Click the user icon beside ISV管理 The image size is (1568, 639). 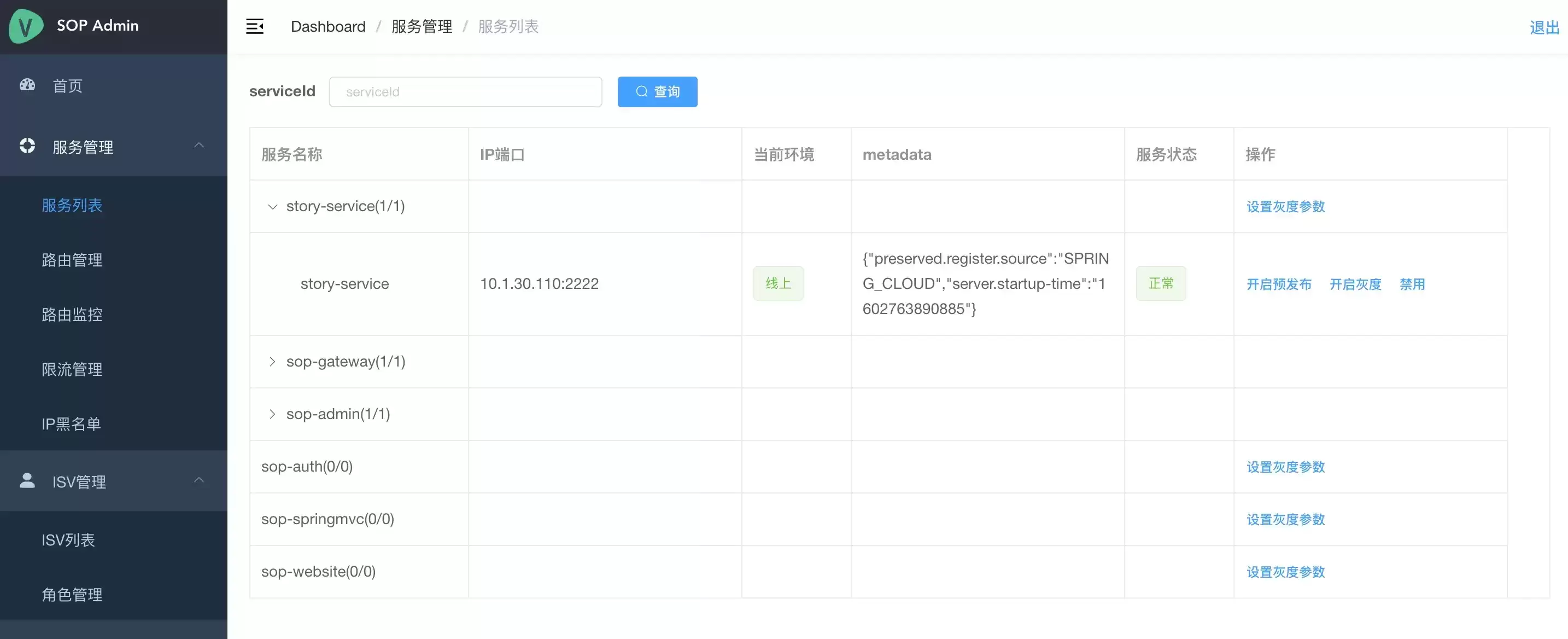pyautogui.click(x=27, y=480)
